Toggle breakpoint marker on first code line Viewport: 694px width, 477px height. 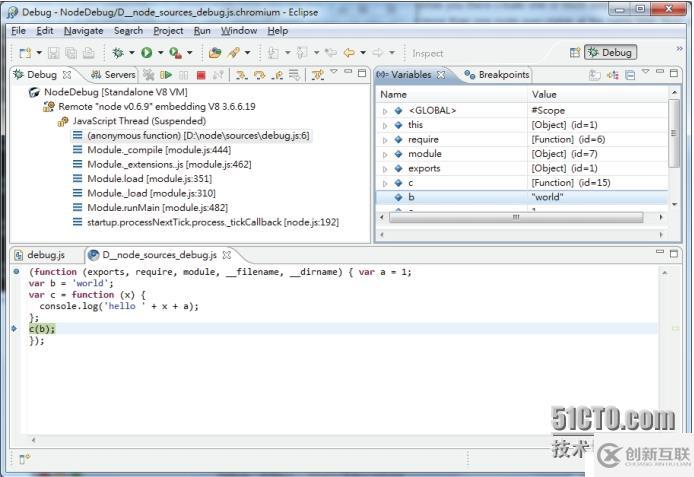16,272
